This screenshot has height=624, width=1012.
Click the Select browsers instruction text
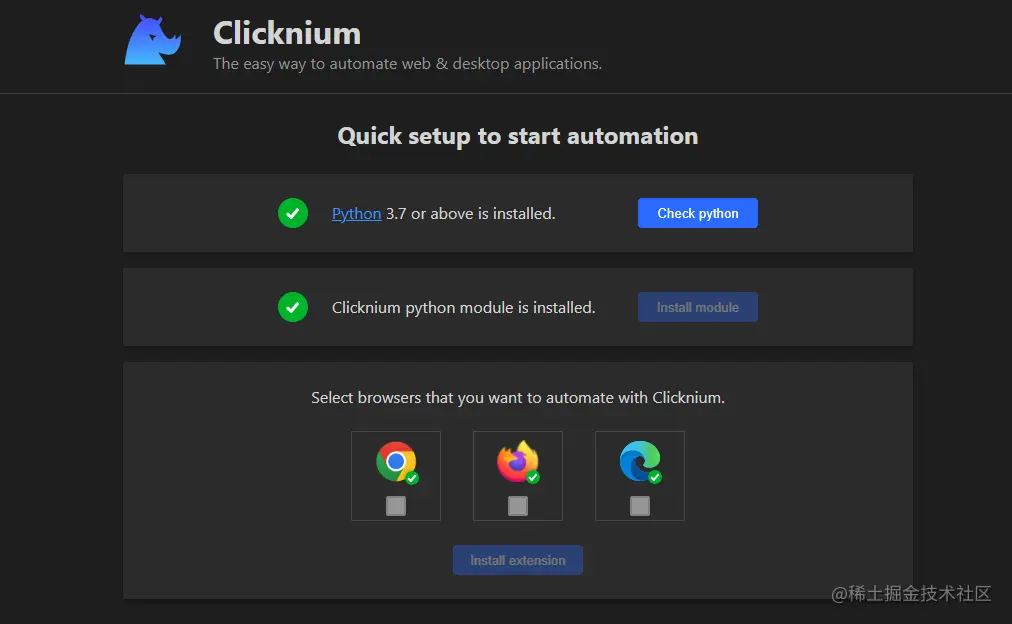click(x=517, y=397)
